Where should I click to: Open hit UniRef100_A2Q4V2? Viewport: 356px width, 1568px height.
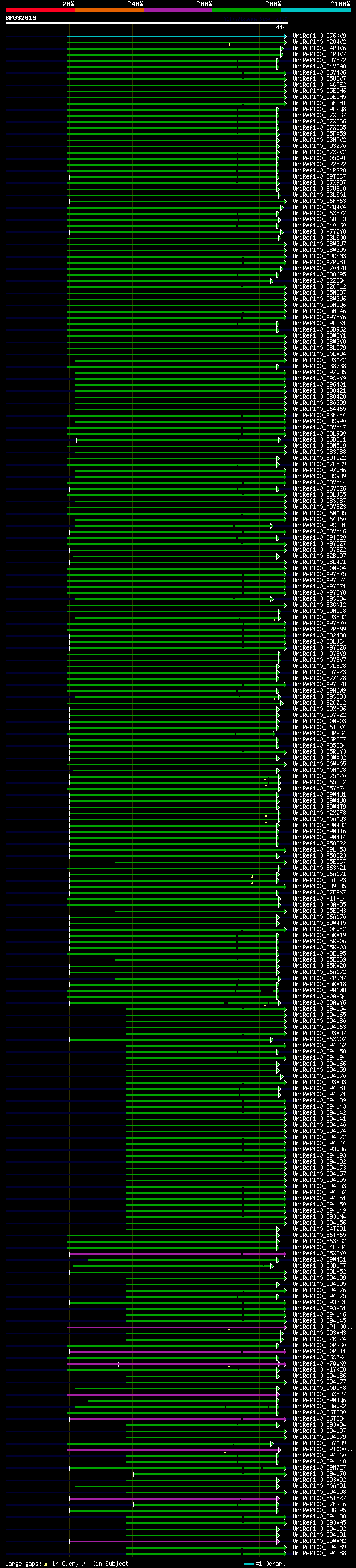coord(319,42)
